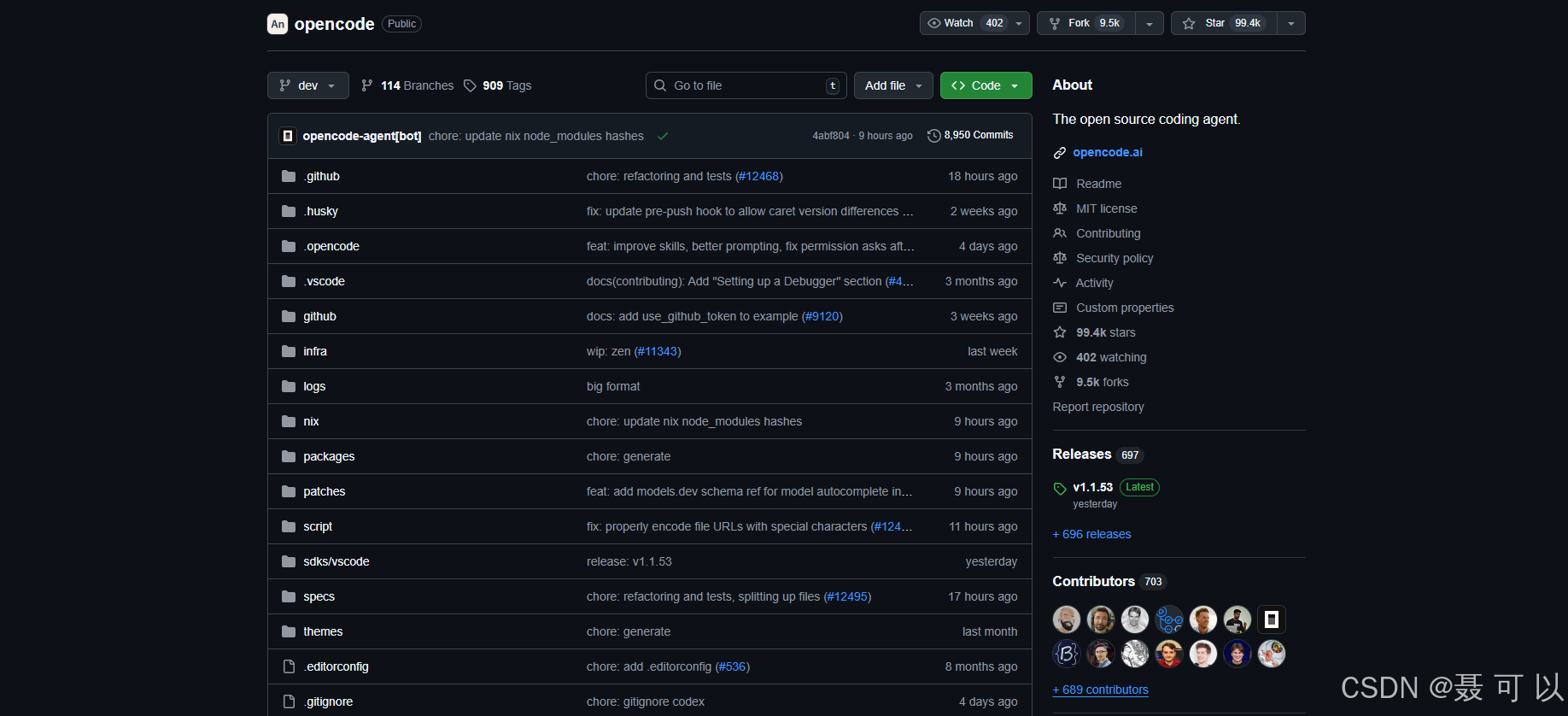
Task: Open pull request #12468 link
Action: click(758, 176)
